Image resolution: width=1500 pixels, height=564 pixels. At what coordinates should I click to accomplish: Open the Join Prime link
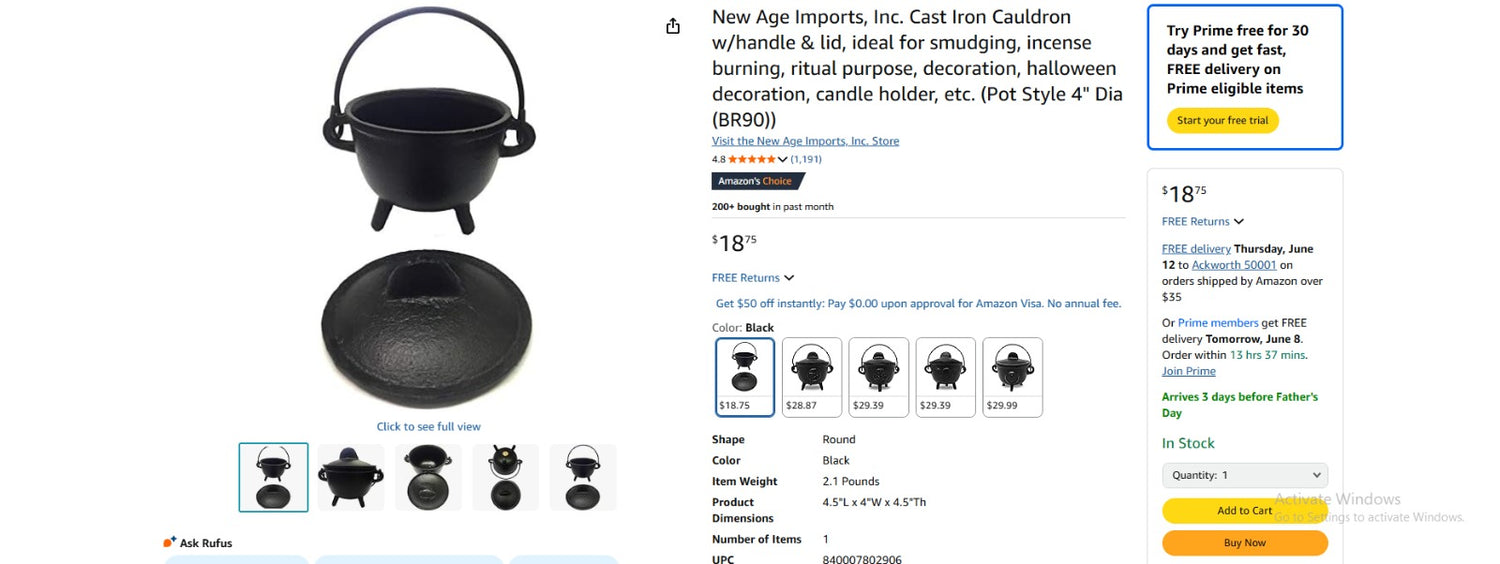(x=1188, y=371)
